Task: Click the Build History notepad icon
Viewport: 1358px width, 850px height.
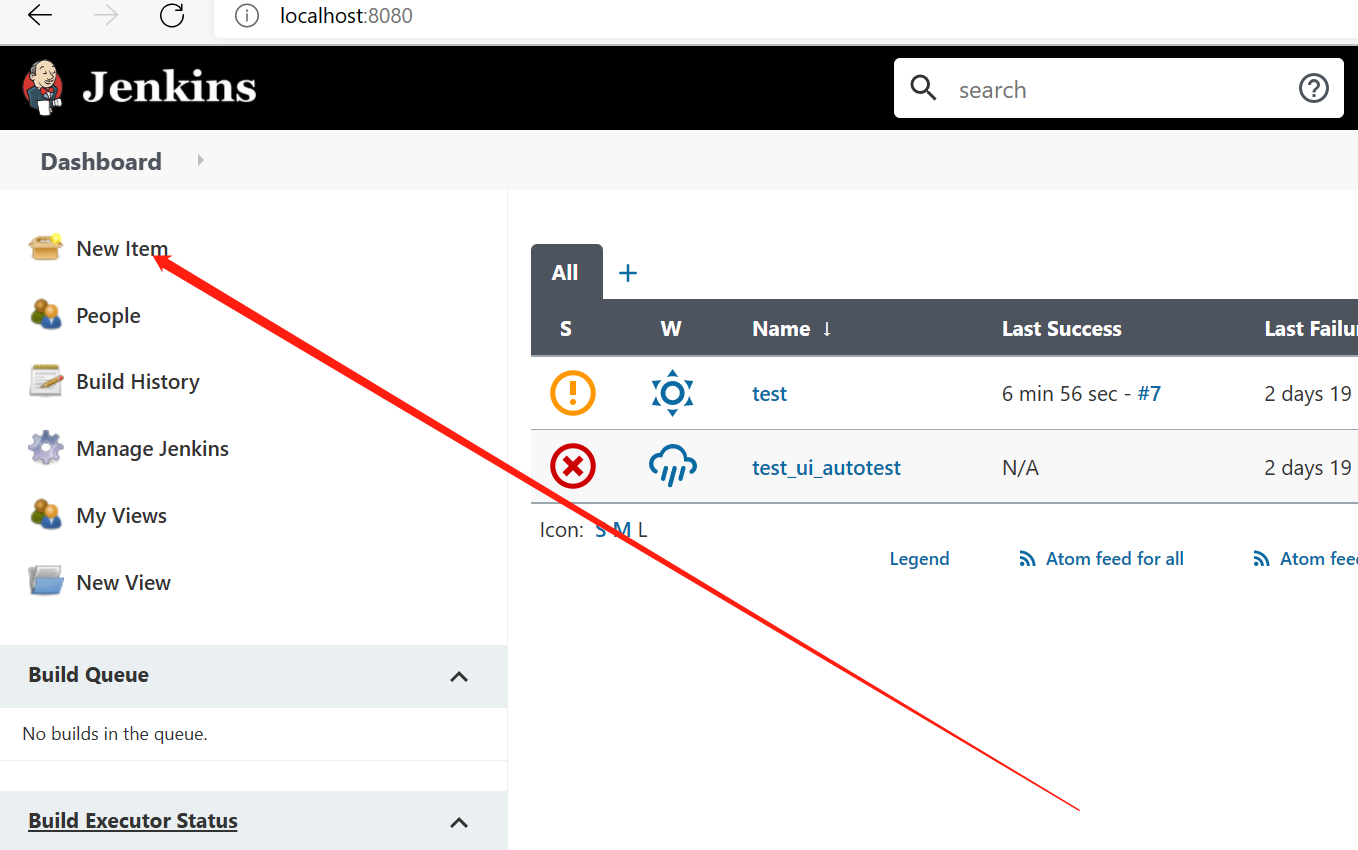Action: [x=46, y=381]
